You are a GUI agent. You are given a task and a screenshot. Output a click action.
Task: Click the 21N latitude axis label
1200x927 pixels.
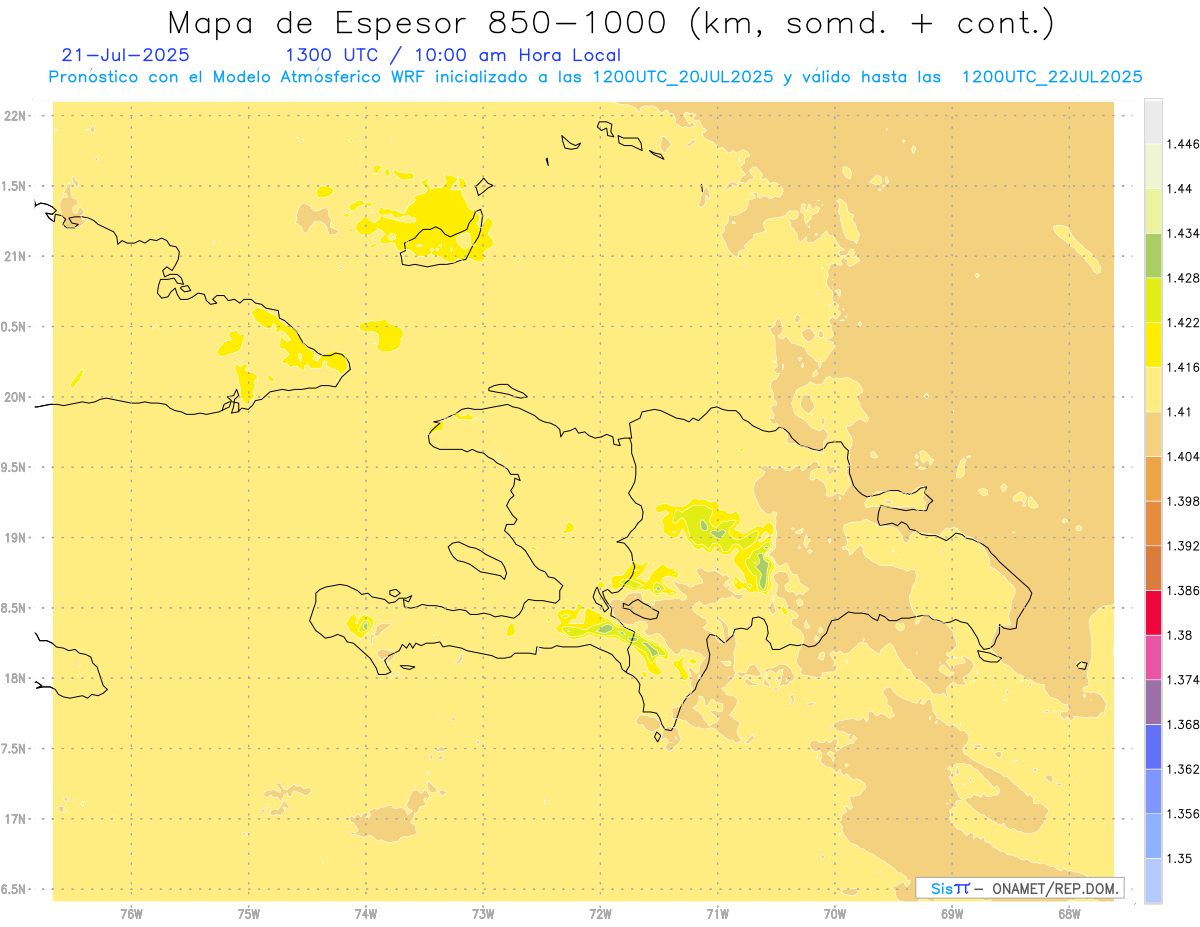tap(17, 256)
